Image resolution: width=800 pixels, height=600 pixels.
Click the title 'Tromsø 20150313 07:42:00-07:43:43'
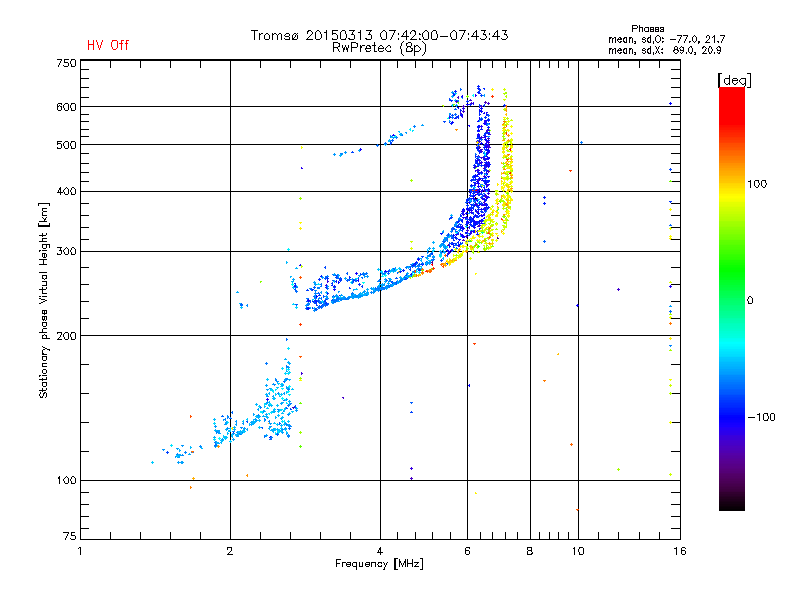(379, 35)
